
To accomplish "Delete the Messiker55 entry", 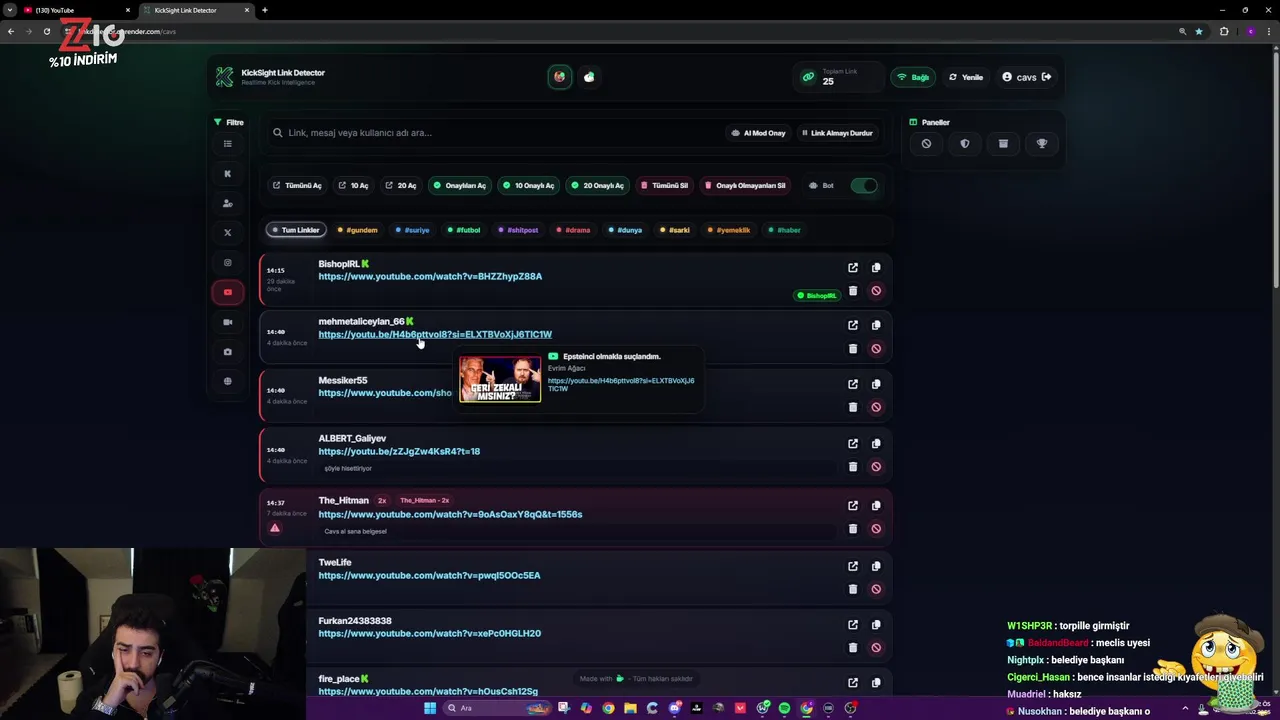I will 853,407.
